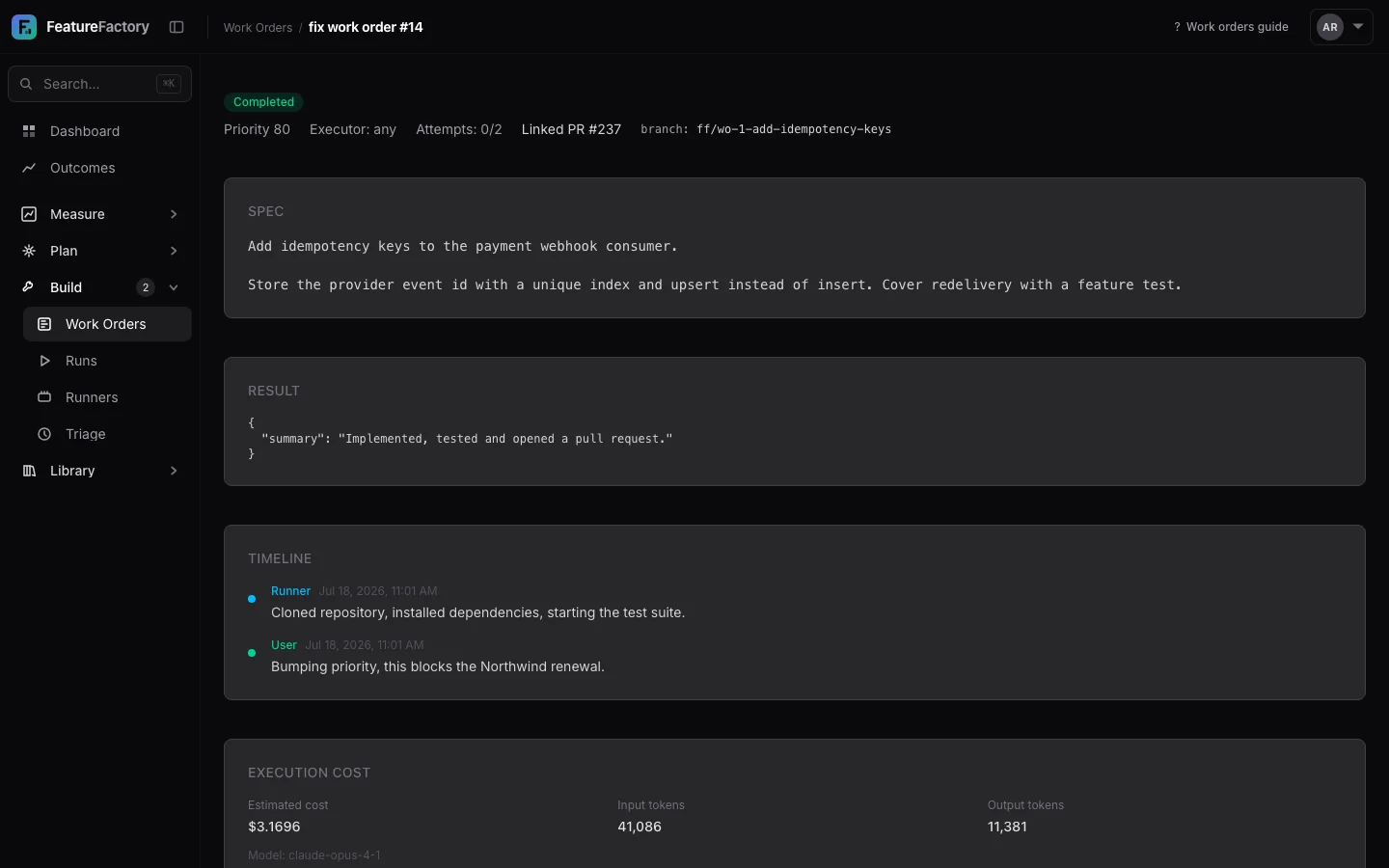Click the Library menu label
This screenshot has width=1389, height=868.
72,471
